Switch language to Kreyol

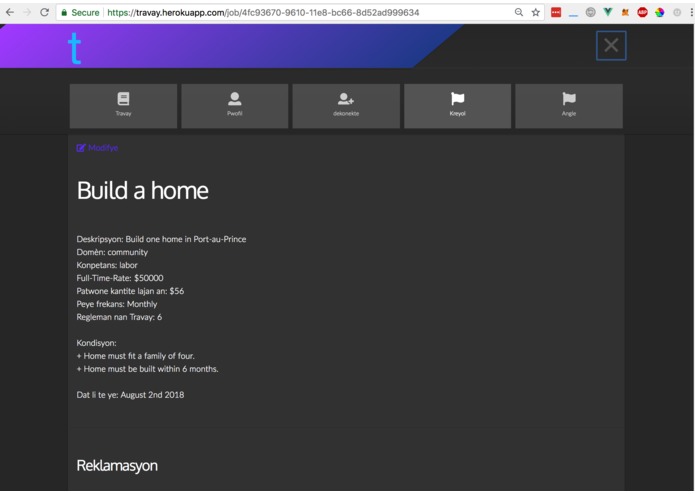click(457, 106)
